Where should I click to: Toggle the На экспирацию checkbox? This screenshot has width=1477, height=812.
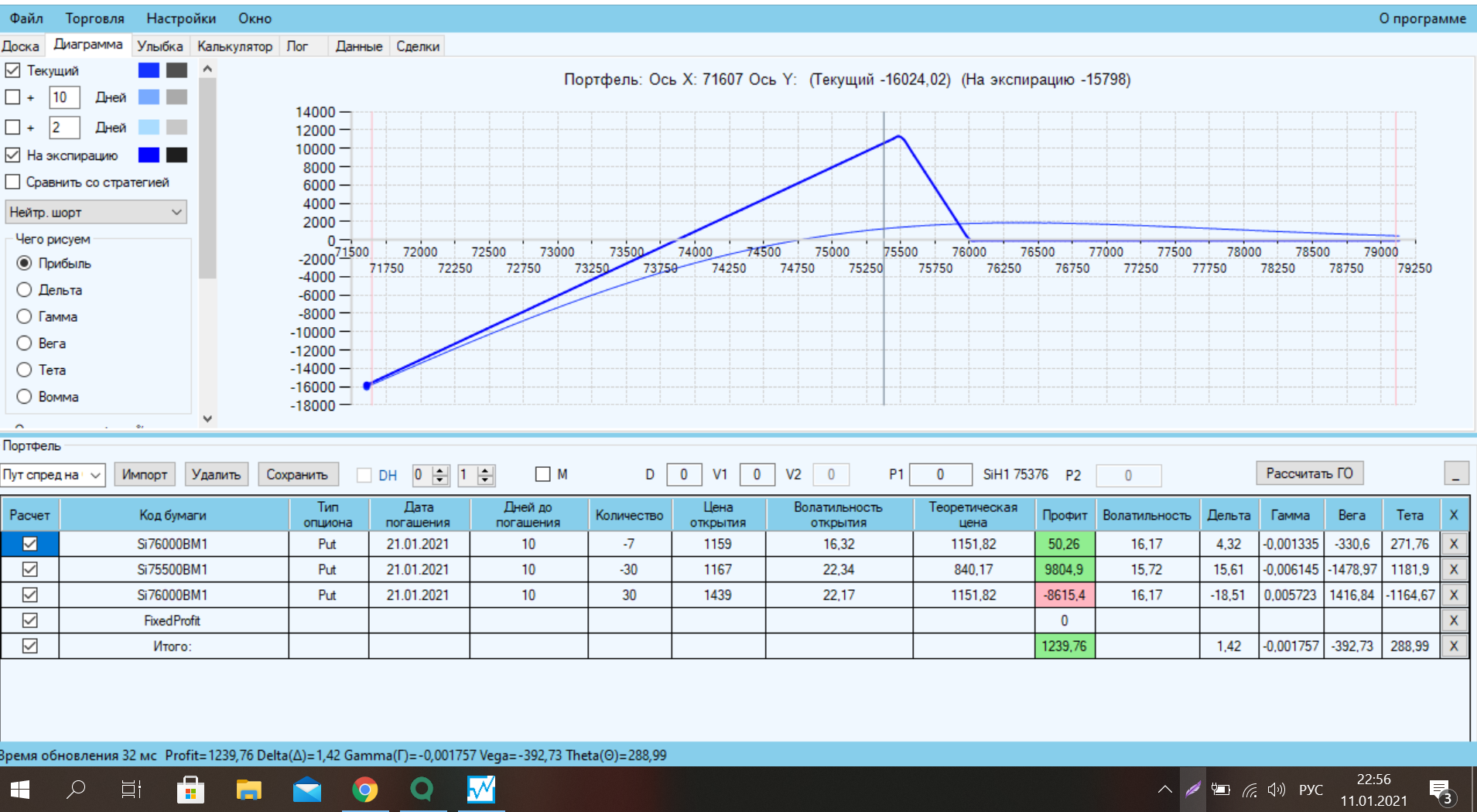(x=12, y=155)
